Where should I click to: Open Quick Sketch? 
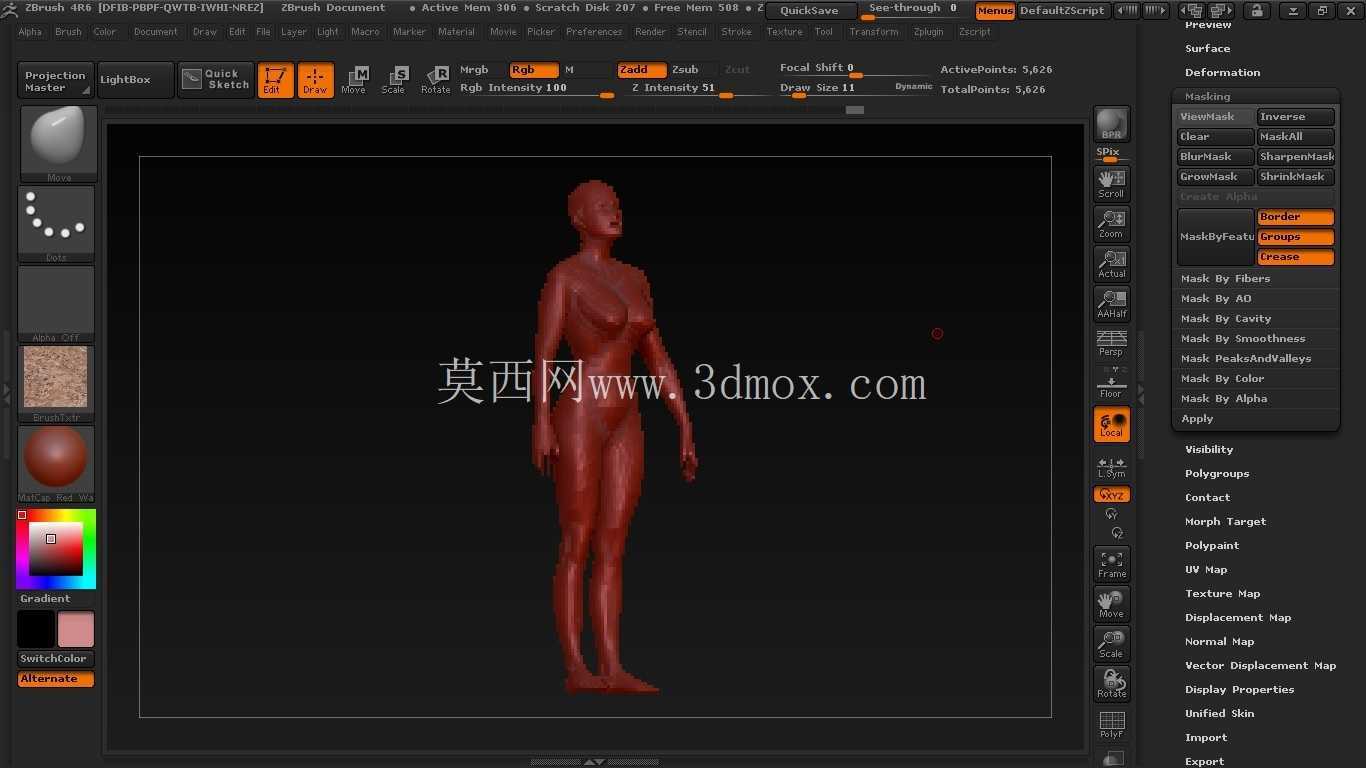(x=216, y=80)
